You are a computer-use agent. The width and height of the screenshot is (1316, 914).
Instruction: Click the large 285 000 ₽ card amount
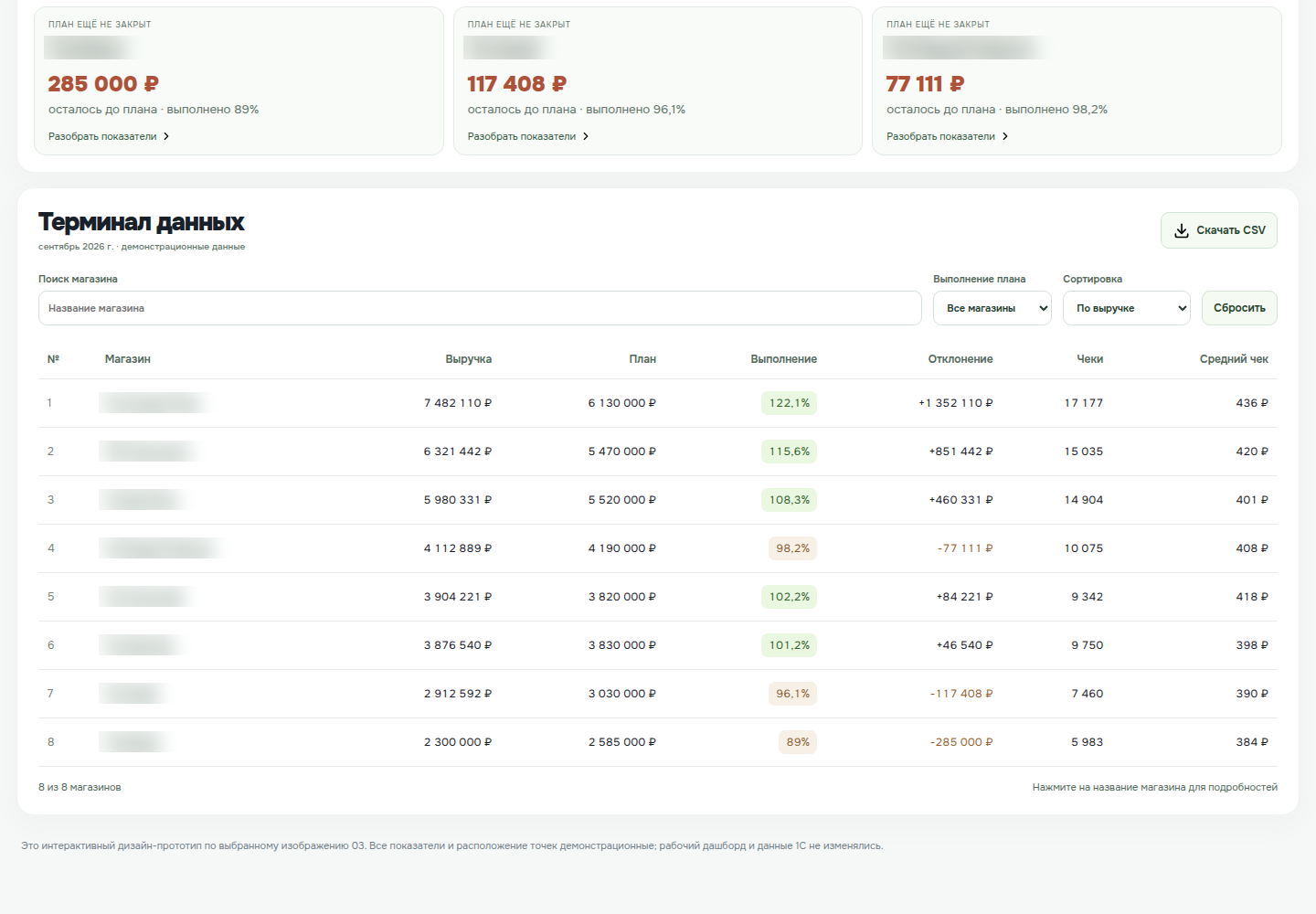click(103, 84)
